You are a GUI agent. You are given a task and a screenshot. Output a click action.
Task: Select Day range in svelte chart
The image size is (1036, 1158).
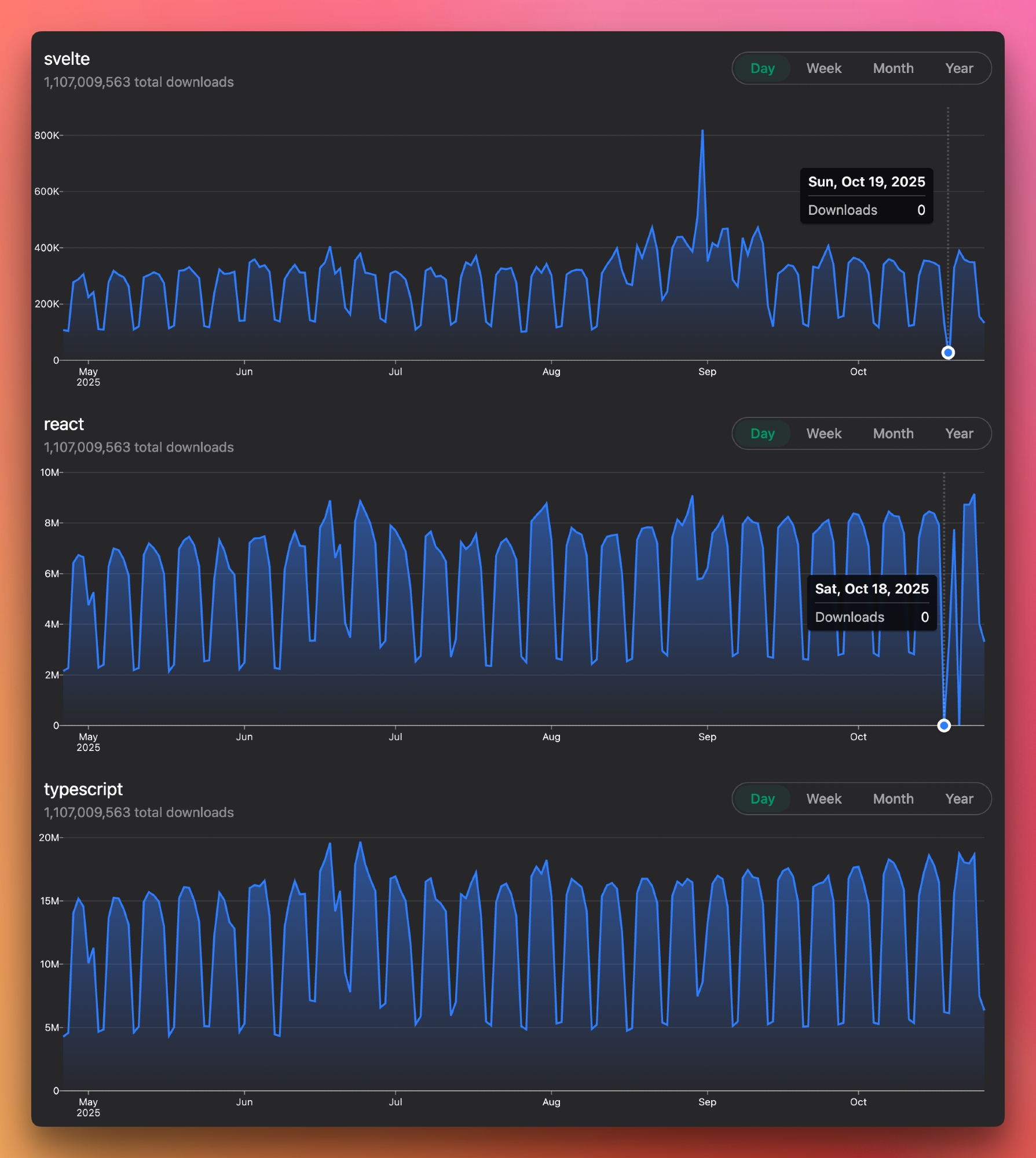point(762,68)
